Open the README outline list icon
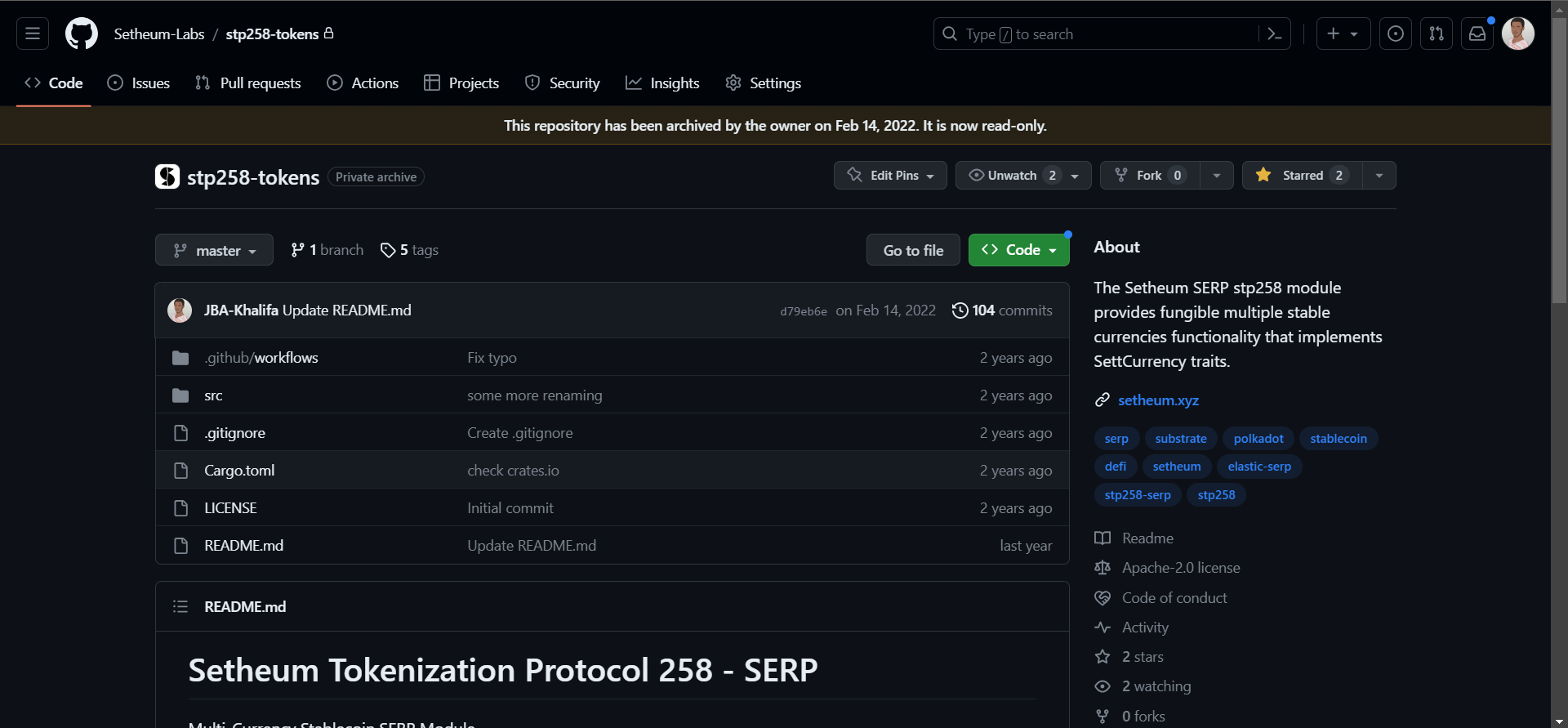 (x=180, y=606)
